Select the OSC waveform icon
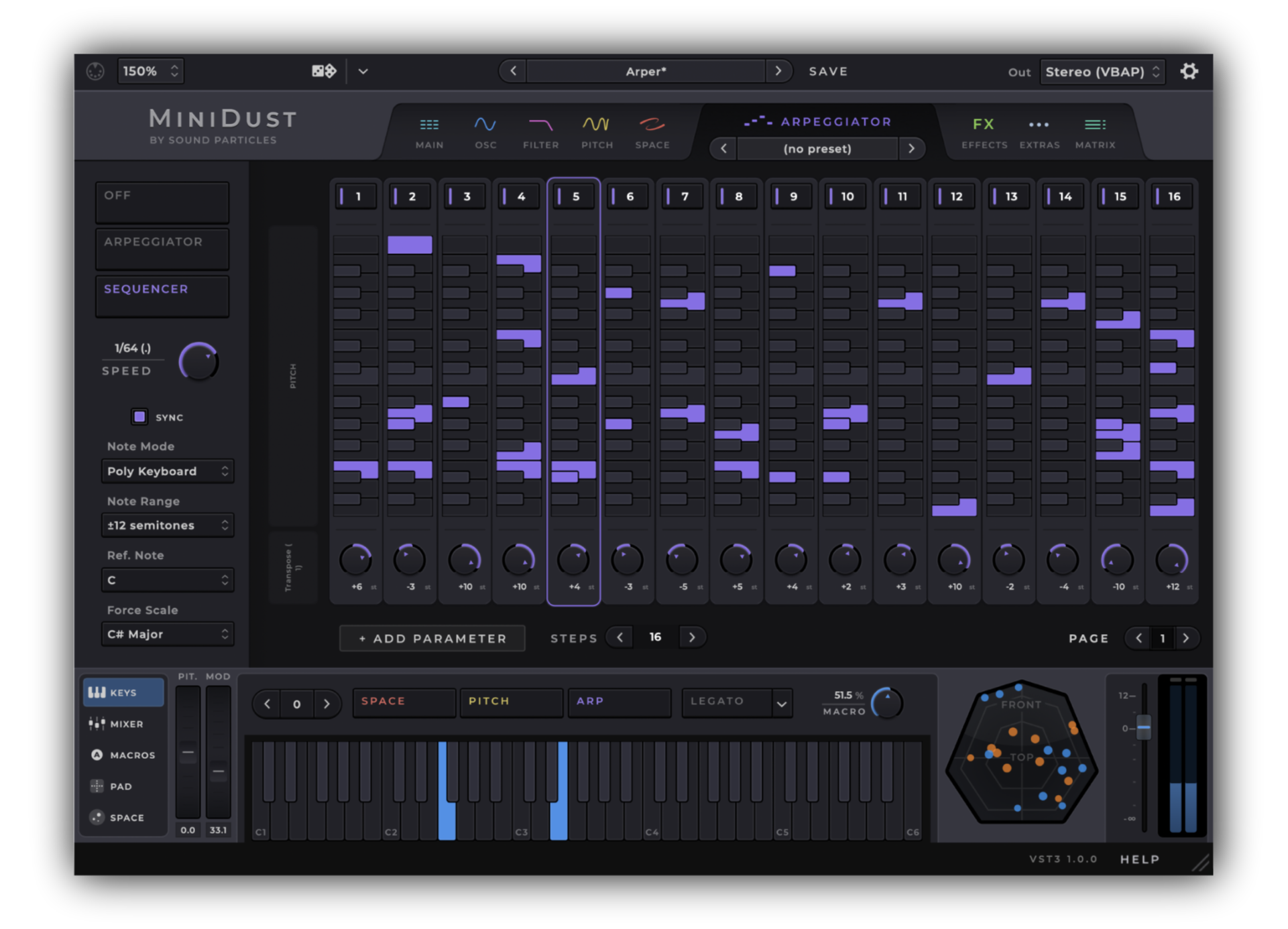The height and width of the screenshot is (929, 1288). click(485, 125)
